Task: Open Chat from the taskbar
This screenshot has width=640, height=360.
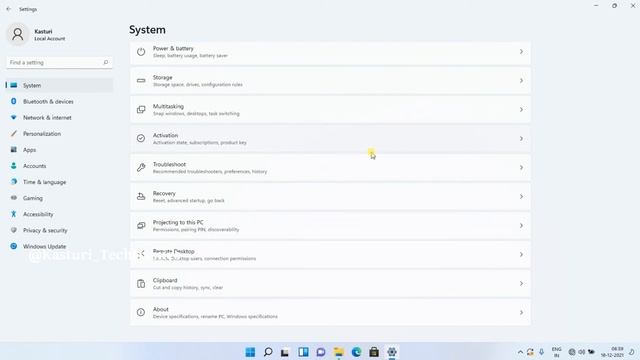Action: tap(321, 352)
